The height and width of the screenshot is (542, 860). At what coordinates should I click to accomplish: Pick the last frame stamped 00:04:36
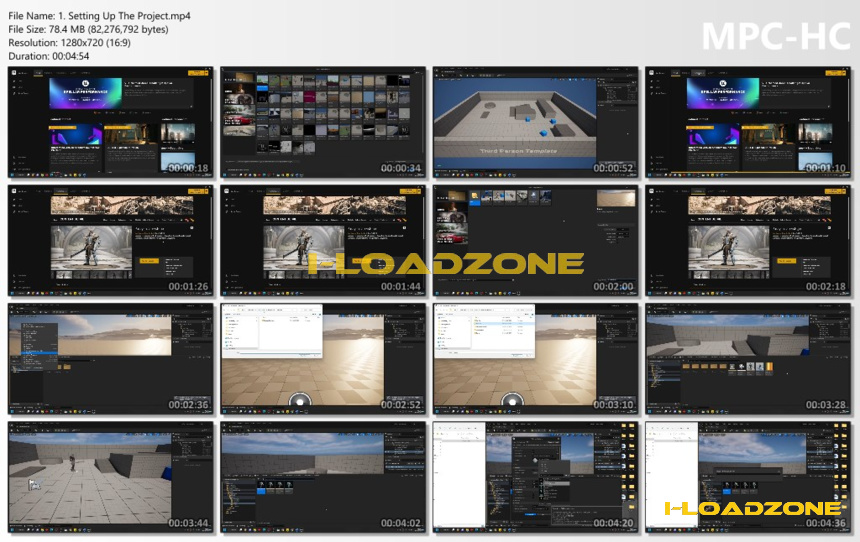click(x=748, y=477)
